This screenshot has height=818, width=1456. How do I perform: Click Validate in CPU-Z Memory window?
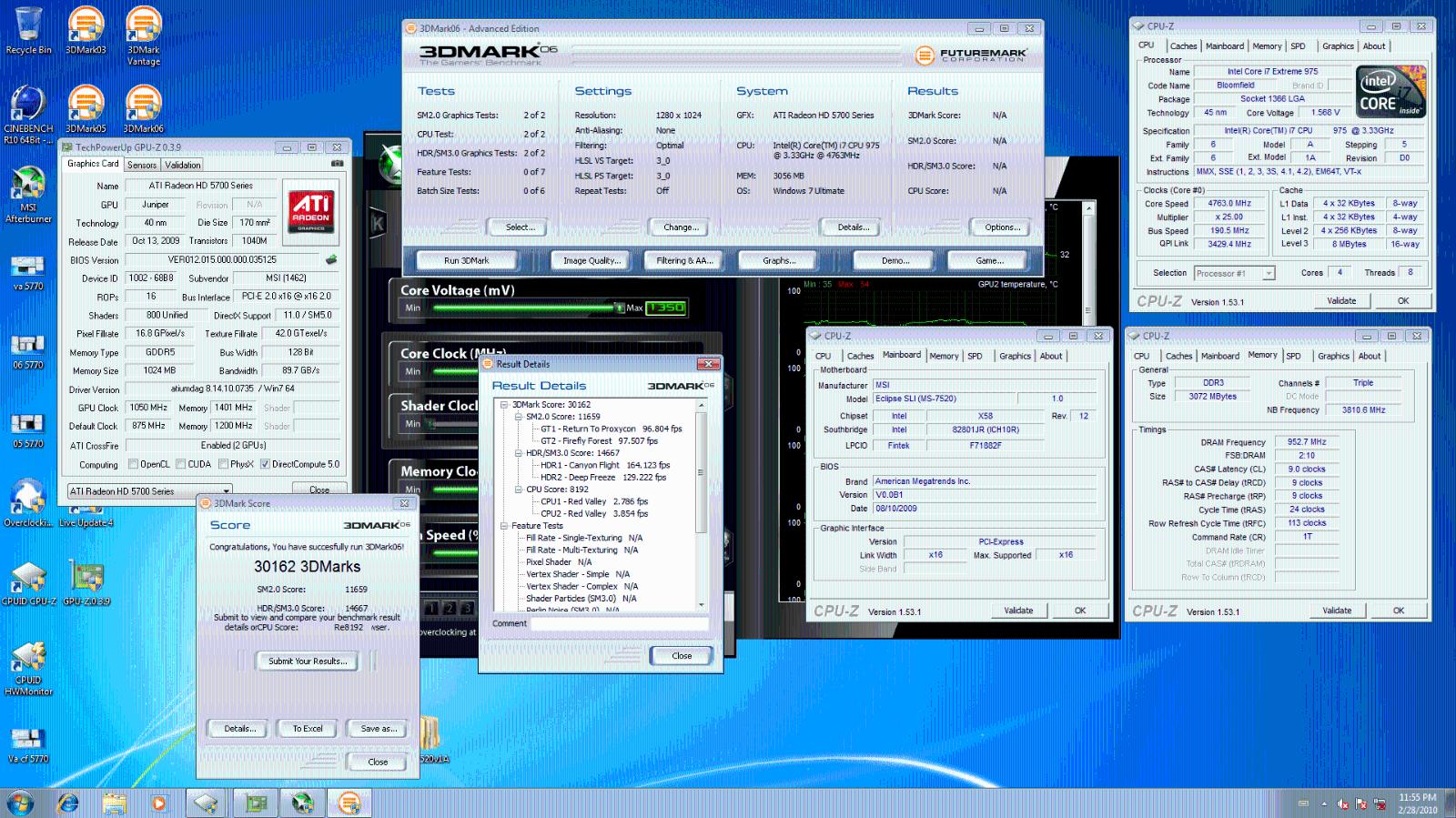1336,611
